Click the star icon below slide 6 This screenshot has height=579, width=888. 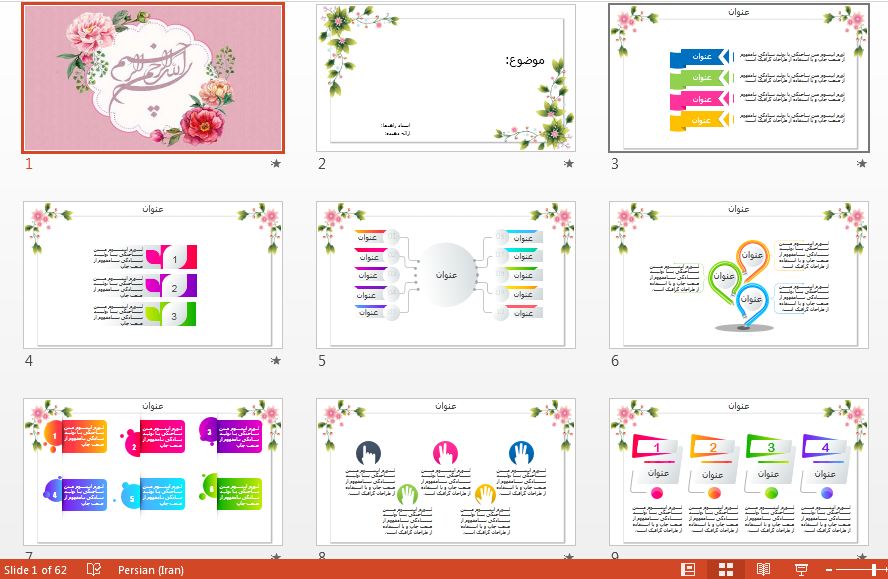862,360
